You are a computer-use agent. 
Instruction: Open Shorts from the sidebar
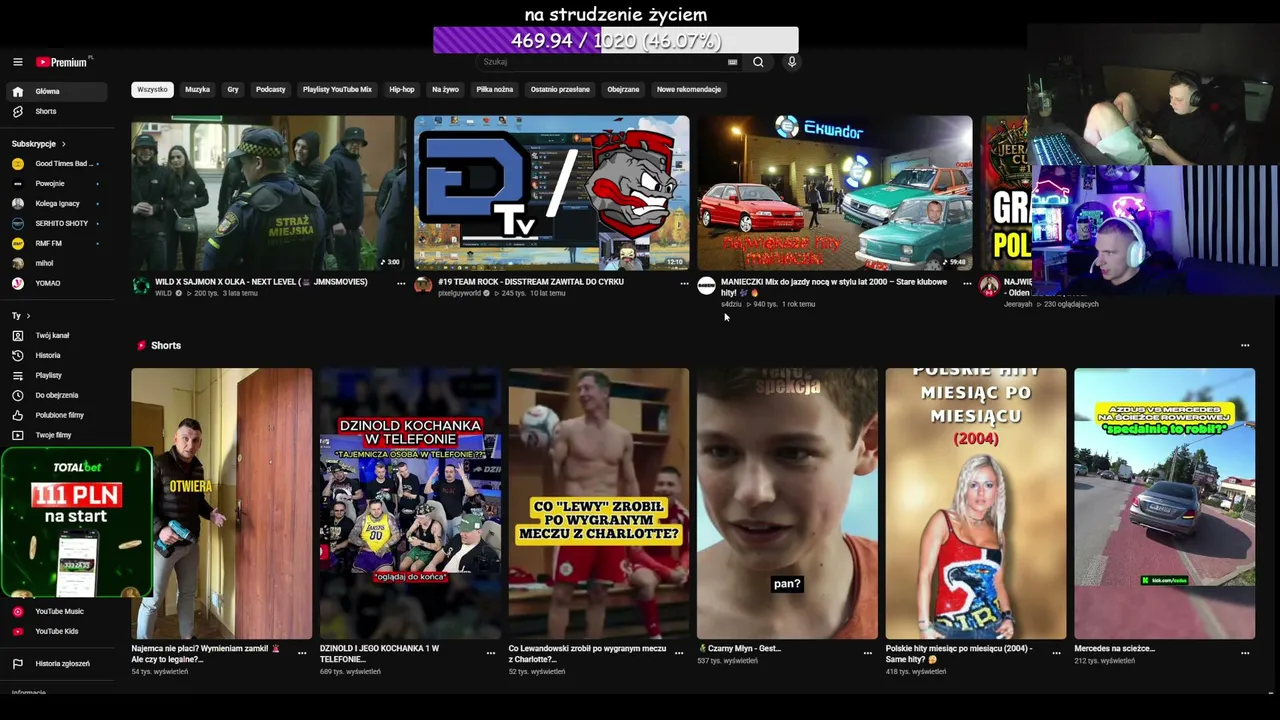click(55, 111)
